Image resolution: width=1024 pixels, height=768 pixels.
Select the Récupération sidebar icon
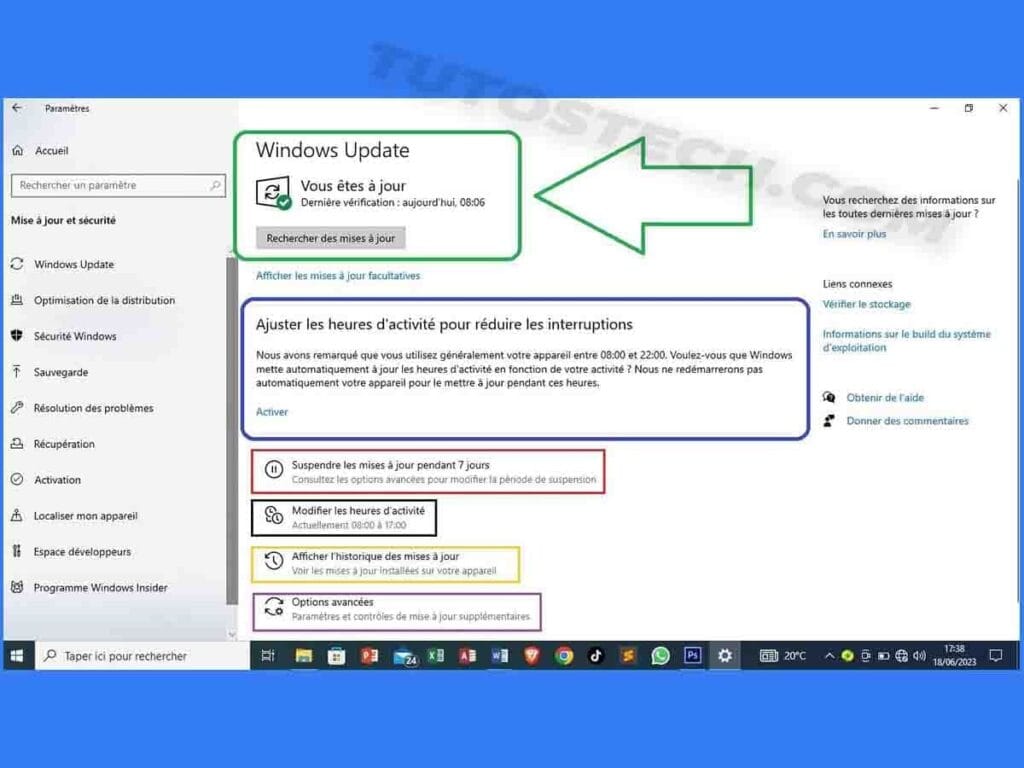tap(16, 444)
